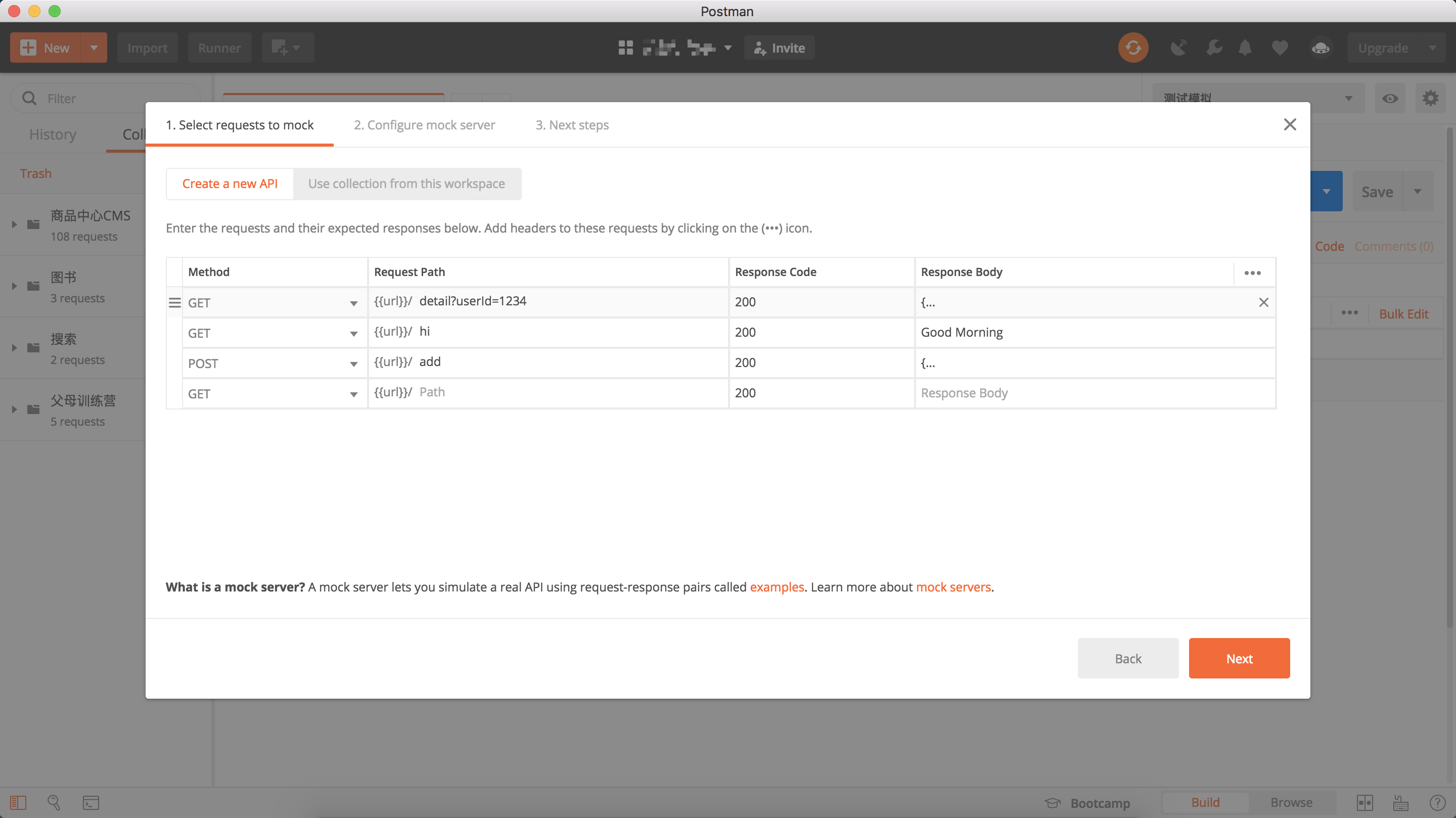Click the heart icon in header
The height and width of the screenshot is (818, 1456).
coord(1280,48)
